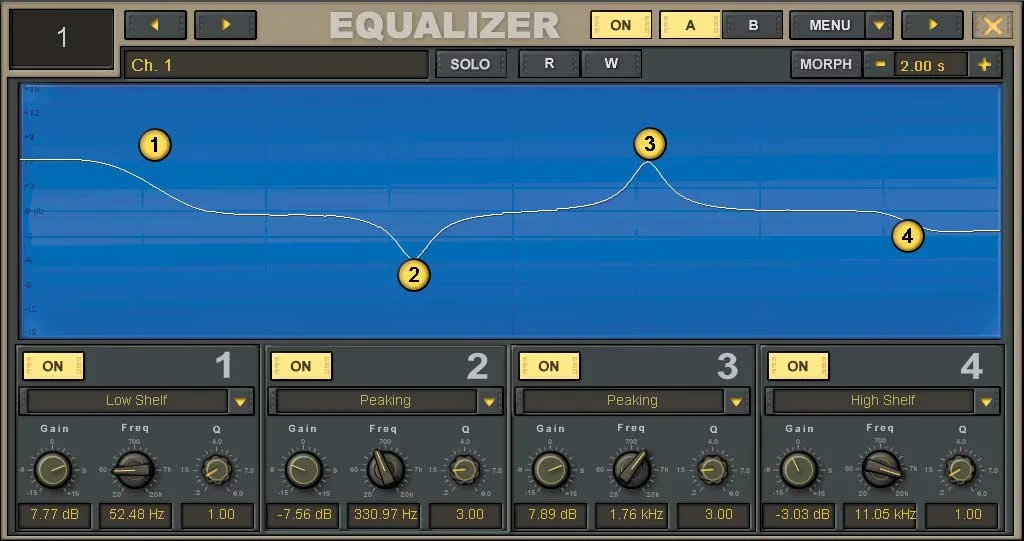
Task: Click band 3 Freq knob
Action: [x=632, y=470]
